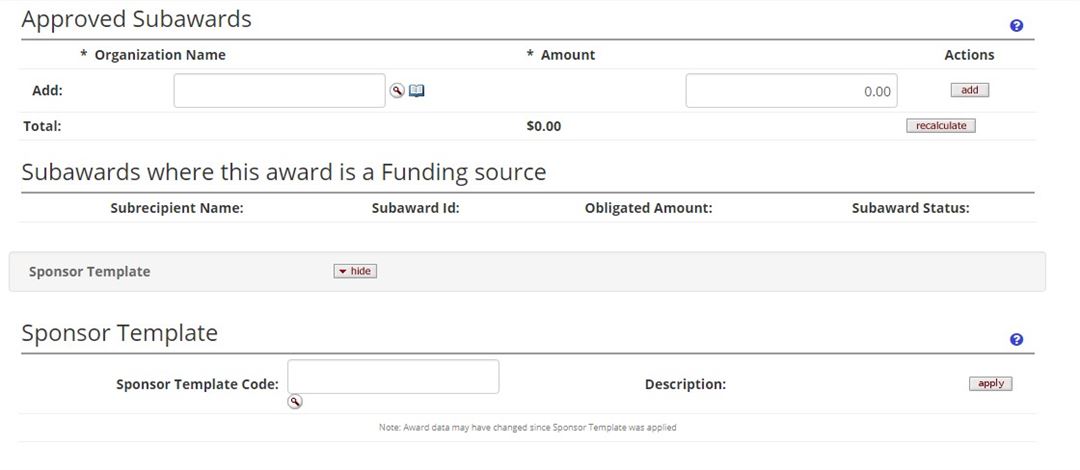Apply the sponsor template

point(990,384)
